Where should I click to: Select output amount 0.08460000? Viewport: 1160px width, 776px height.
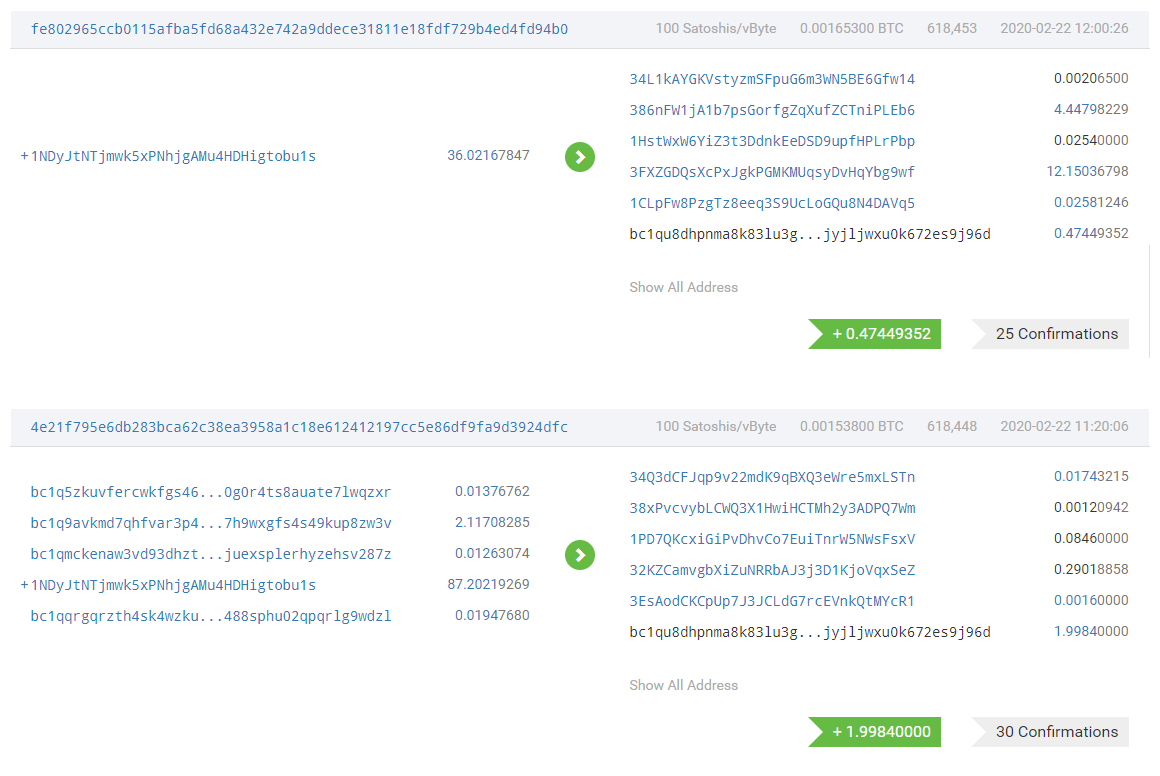pos(1091,538)
